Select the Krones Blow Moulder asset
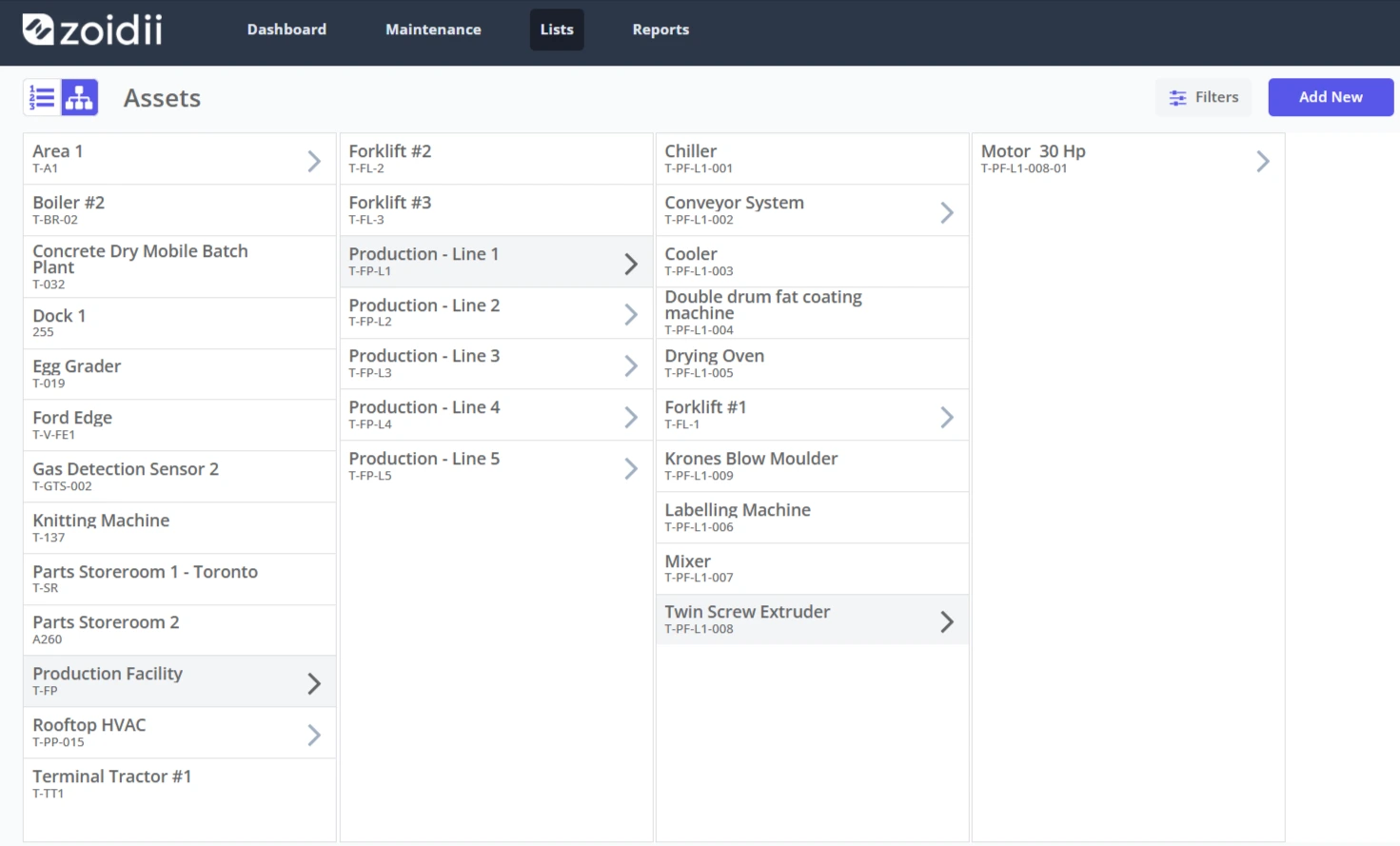The image size is (1400, 846). tap(812, 466)
